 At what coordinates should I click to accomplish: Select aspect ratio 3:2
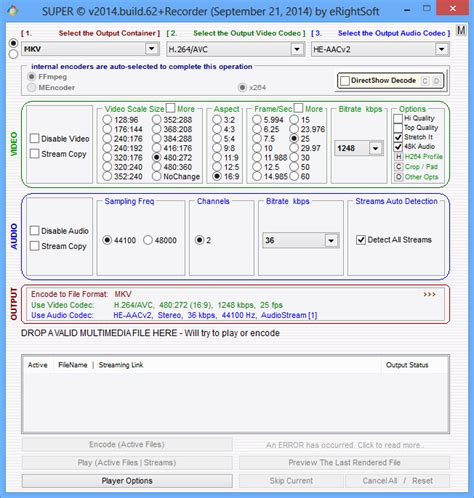(x=217, y=120)
